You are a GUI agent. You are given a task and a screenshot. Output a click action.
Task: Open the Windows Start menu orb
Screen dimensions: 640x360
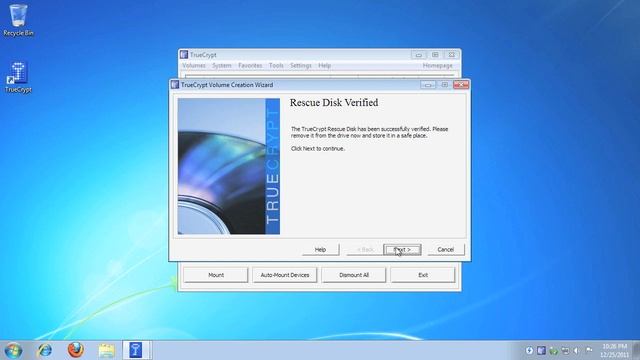(x=13, y=350)
